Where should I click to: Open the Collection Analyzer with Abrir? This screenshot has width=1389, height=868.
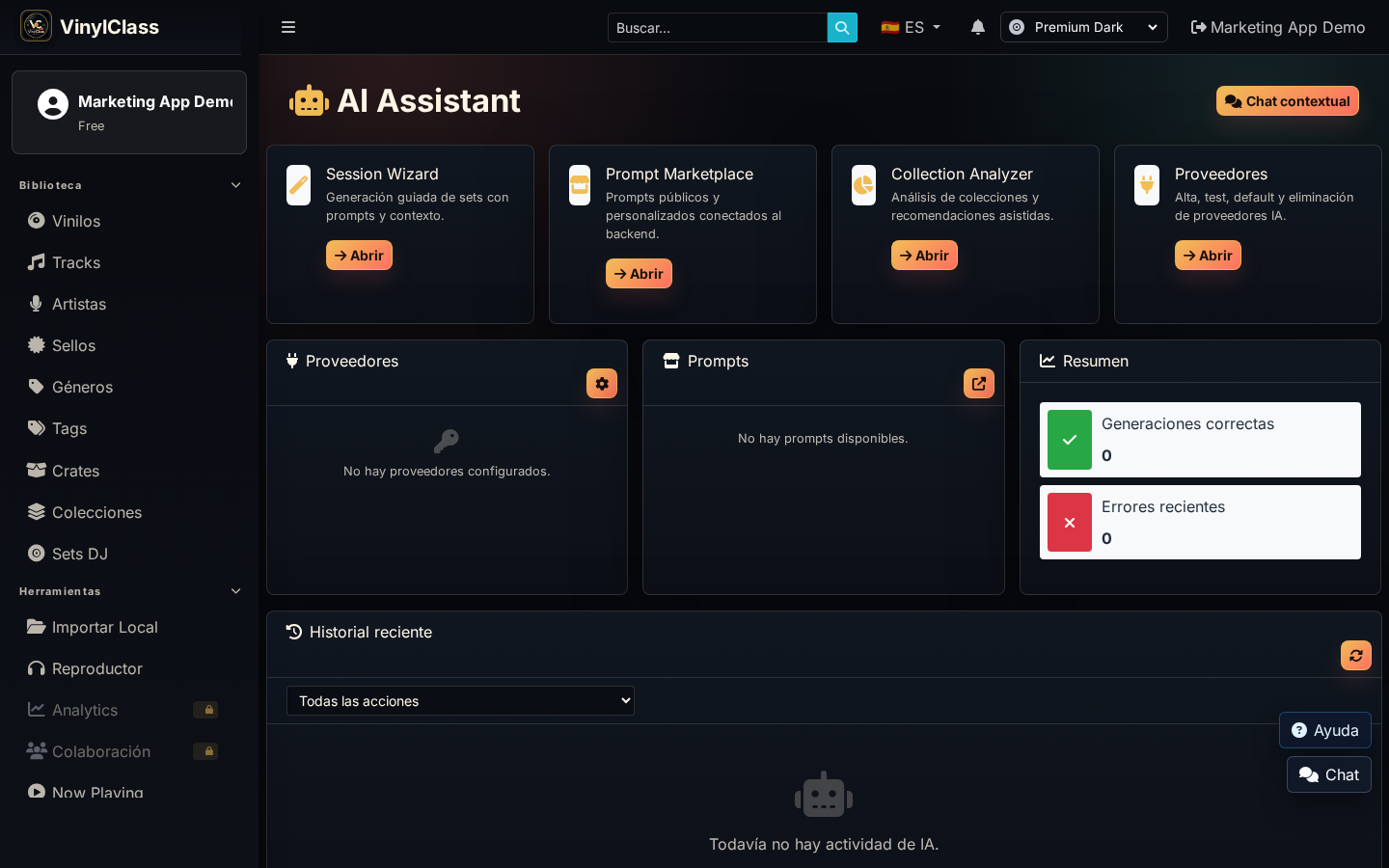click(924, 256)
